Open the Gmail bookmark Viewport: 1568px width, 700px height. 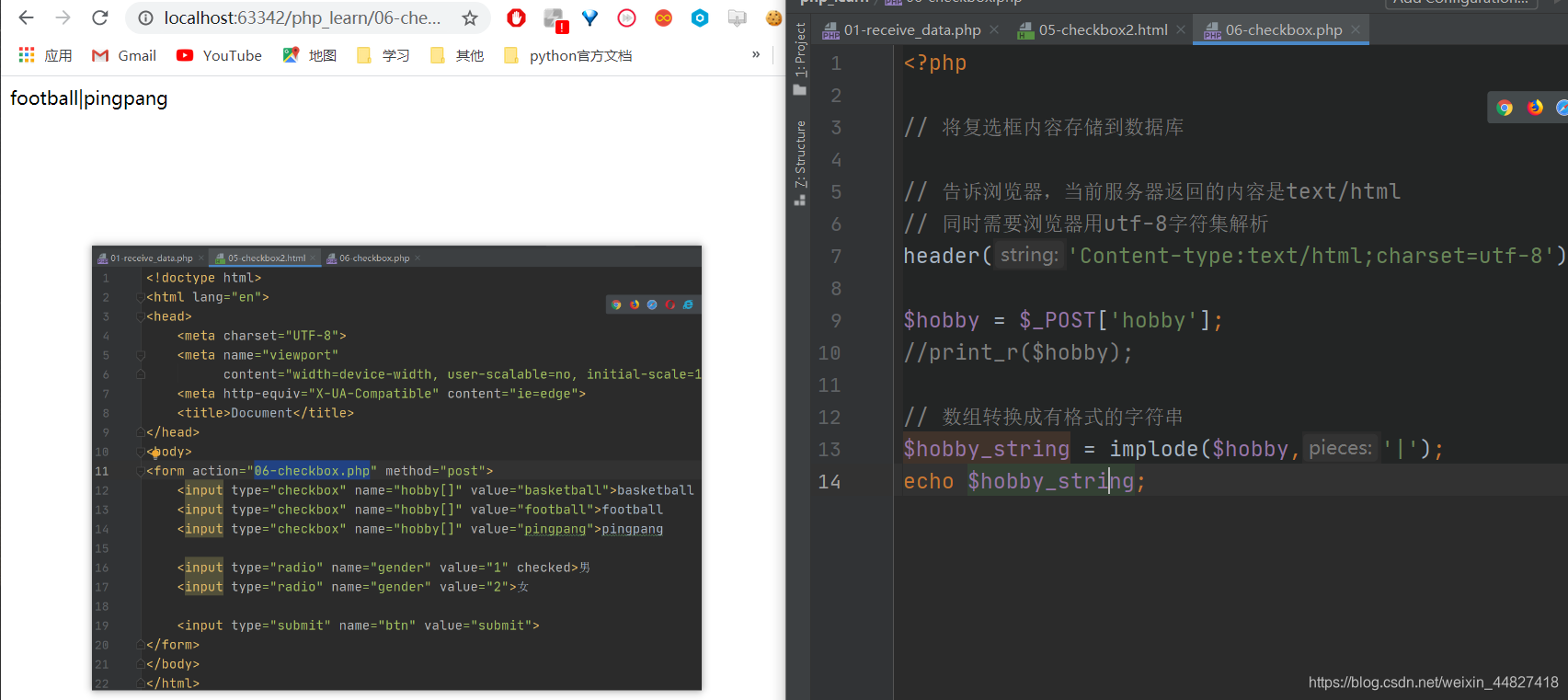124,55
